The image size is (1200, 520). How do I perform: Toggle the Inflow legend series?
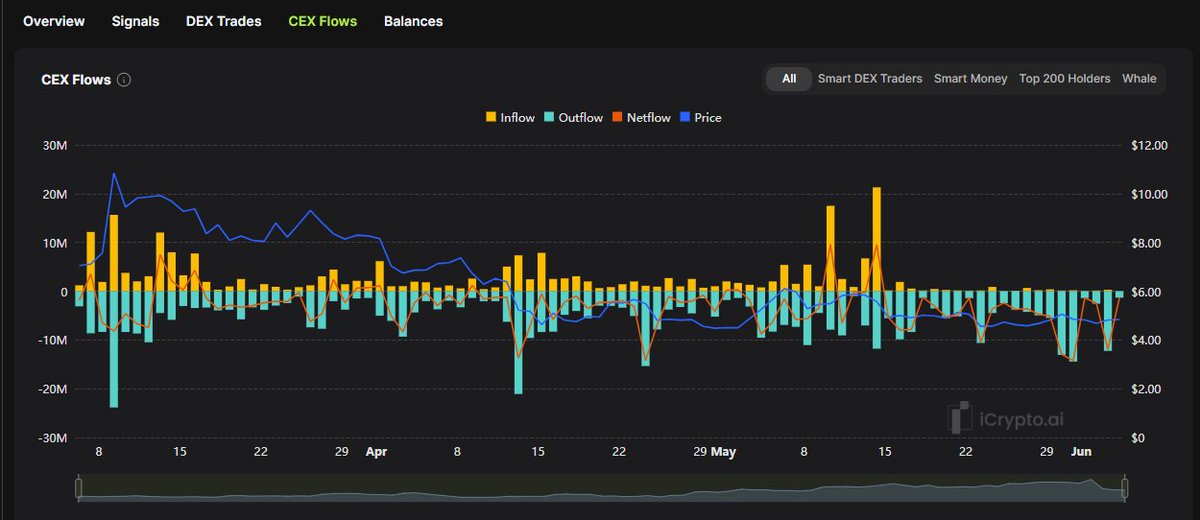coord(510,117)
